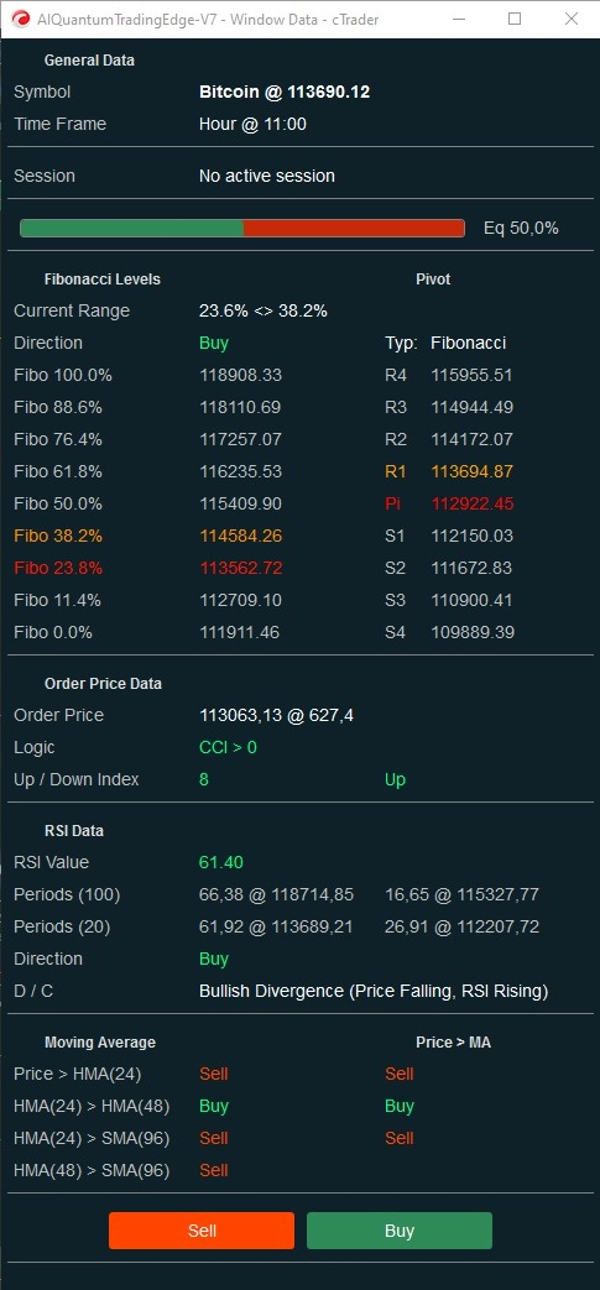Screen dimensions: 600x1290
Task: Click the RSI Value 61.40
Action: click(x=221, y=862)
